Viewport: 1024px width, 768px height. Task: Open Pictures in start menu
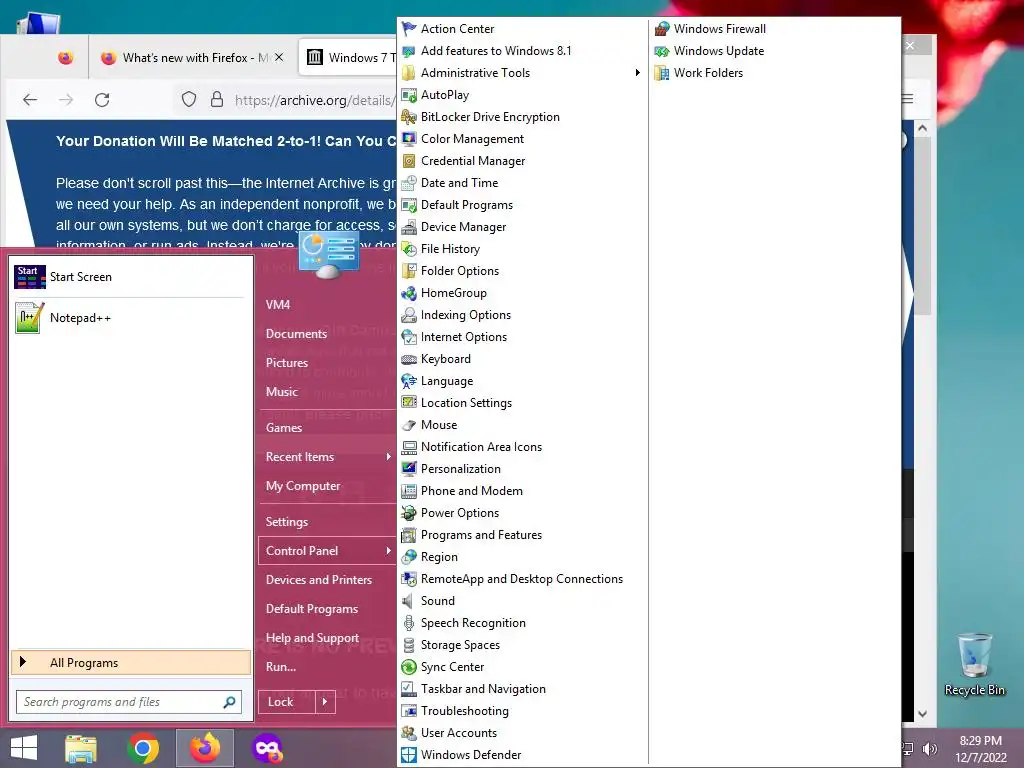[287, 362]
